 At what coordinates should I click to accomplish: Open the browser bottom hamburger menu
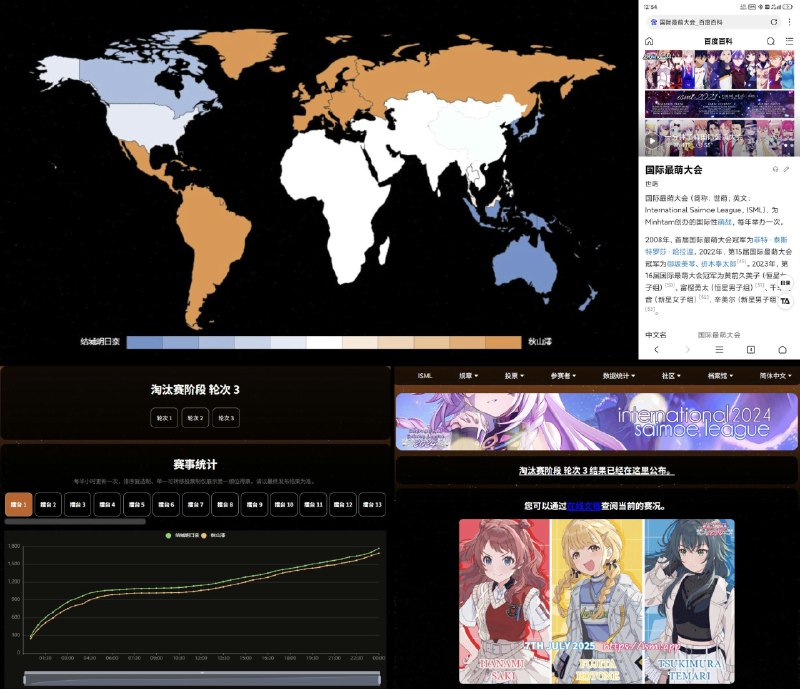pos(719,350)
